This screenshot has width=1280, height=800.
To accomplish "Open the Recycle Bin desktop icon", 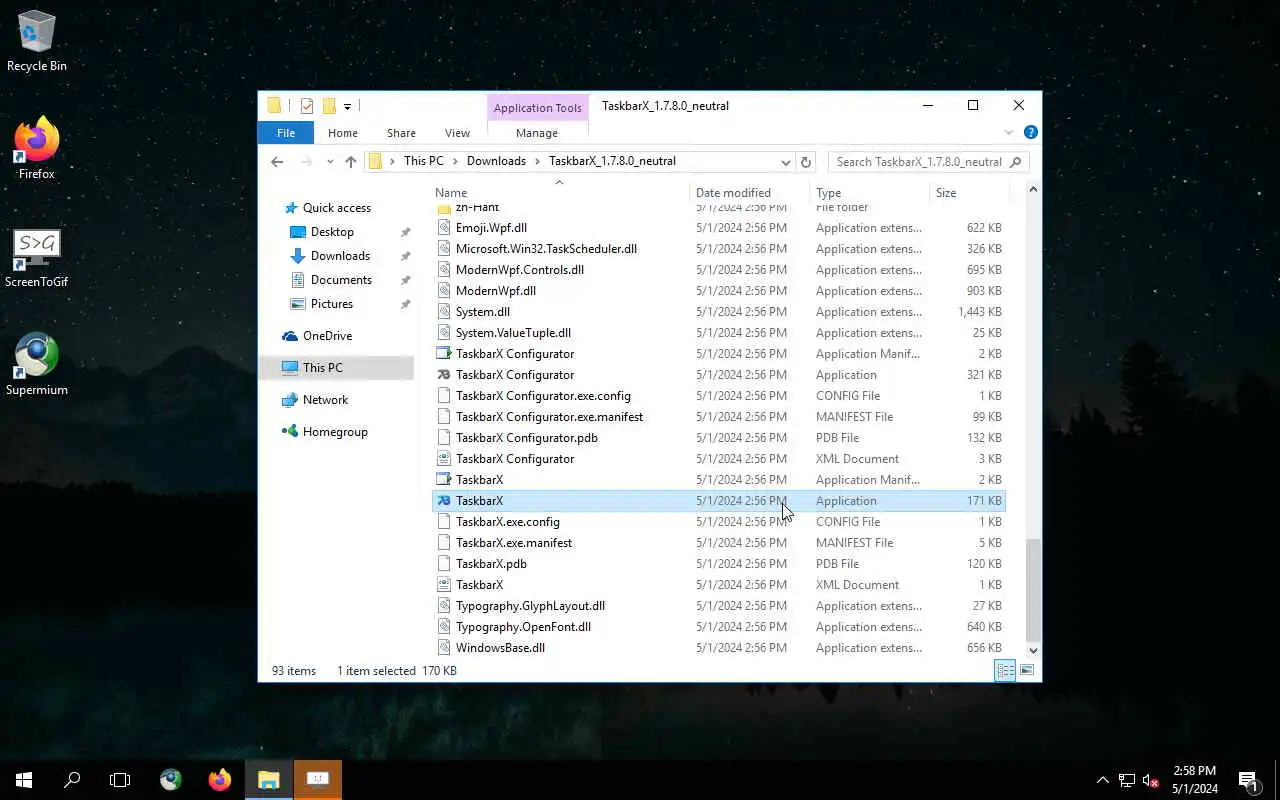I will (37, 43).
